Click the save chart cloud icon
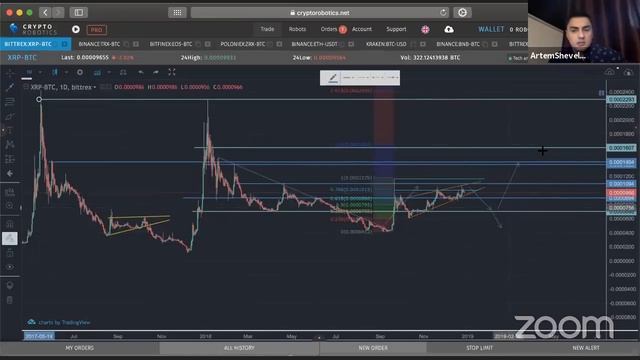The image size is (640, 360). (x=609, y=72)
